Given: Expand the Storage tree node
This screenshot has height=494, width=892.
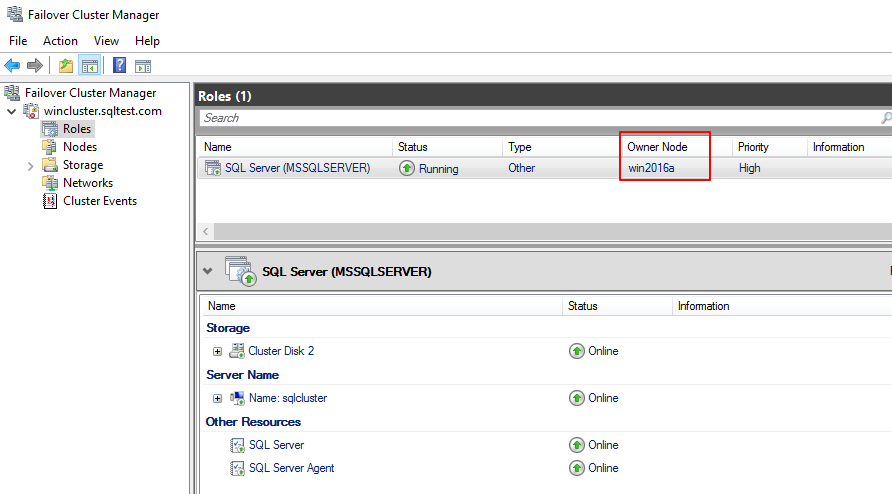Looking at the screenshot, I should point(31,166).
